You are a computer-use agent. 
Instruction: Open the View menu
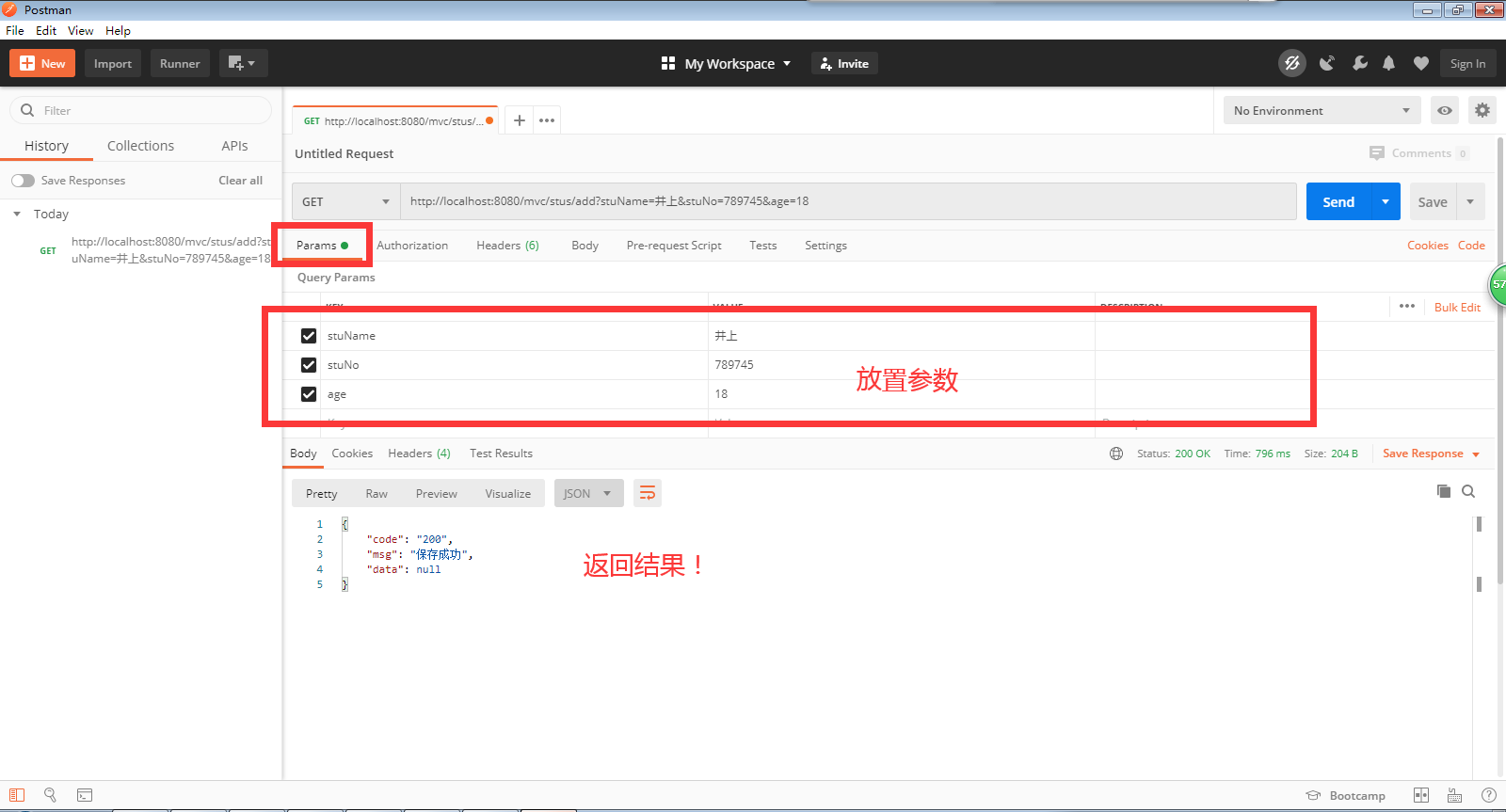(80, 30)
